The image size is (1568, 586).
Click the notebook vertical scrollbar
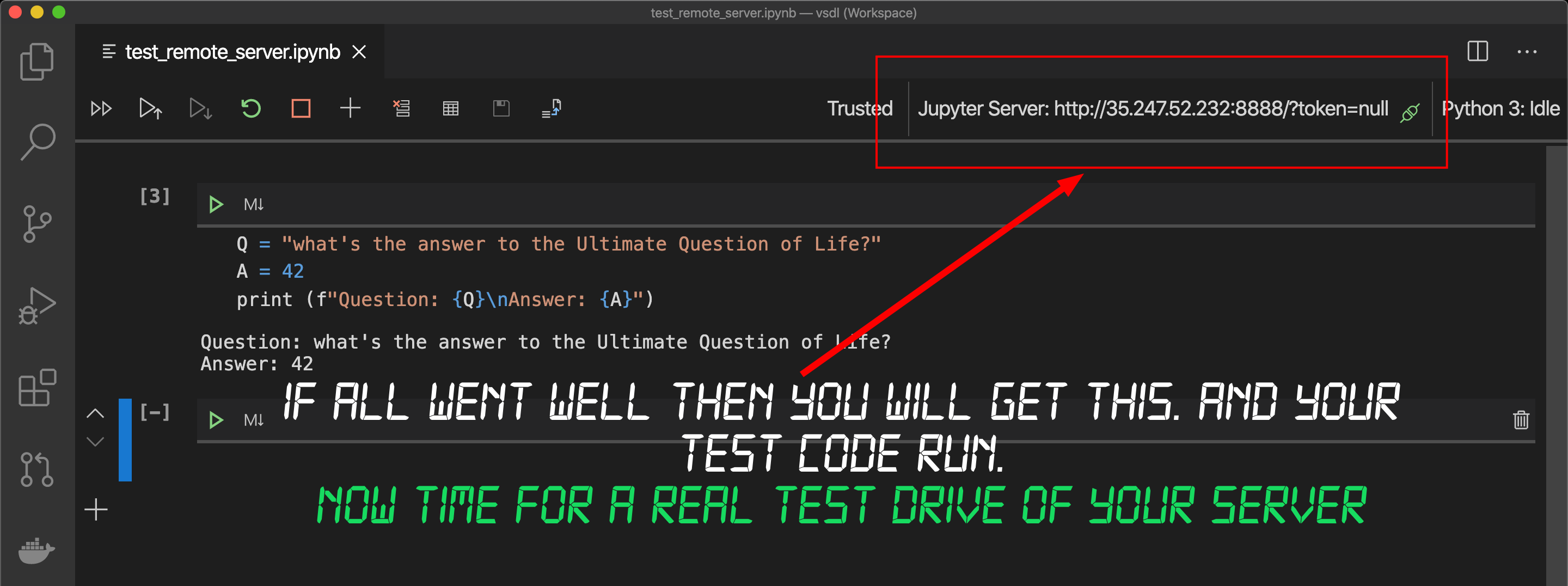[1557, 365]
